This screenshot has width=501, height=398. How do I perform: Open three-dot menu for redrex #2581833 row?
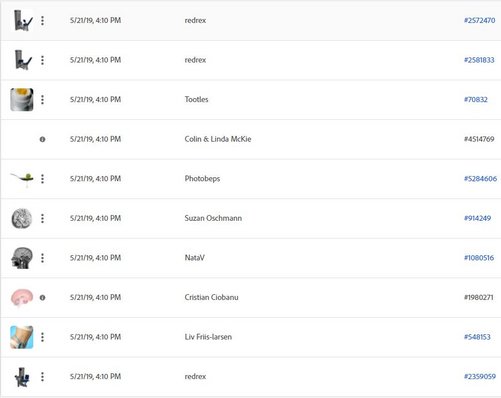(42, 60)
